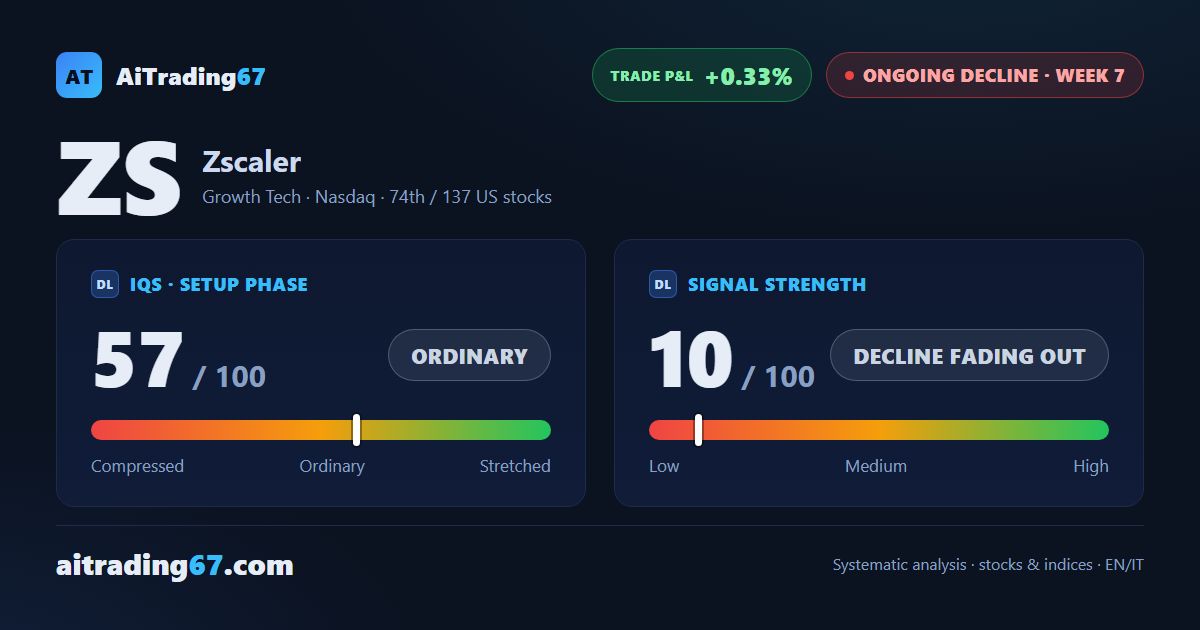Click the AiTrading67 brand name

[x=191, y=76]
